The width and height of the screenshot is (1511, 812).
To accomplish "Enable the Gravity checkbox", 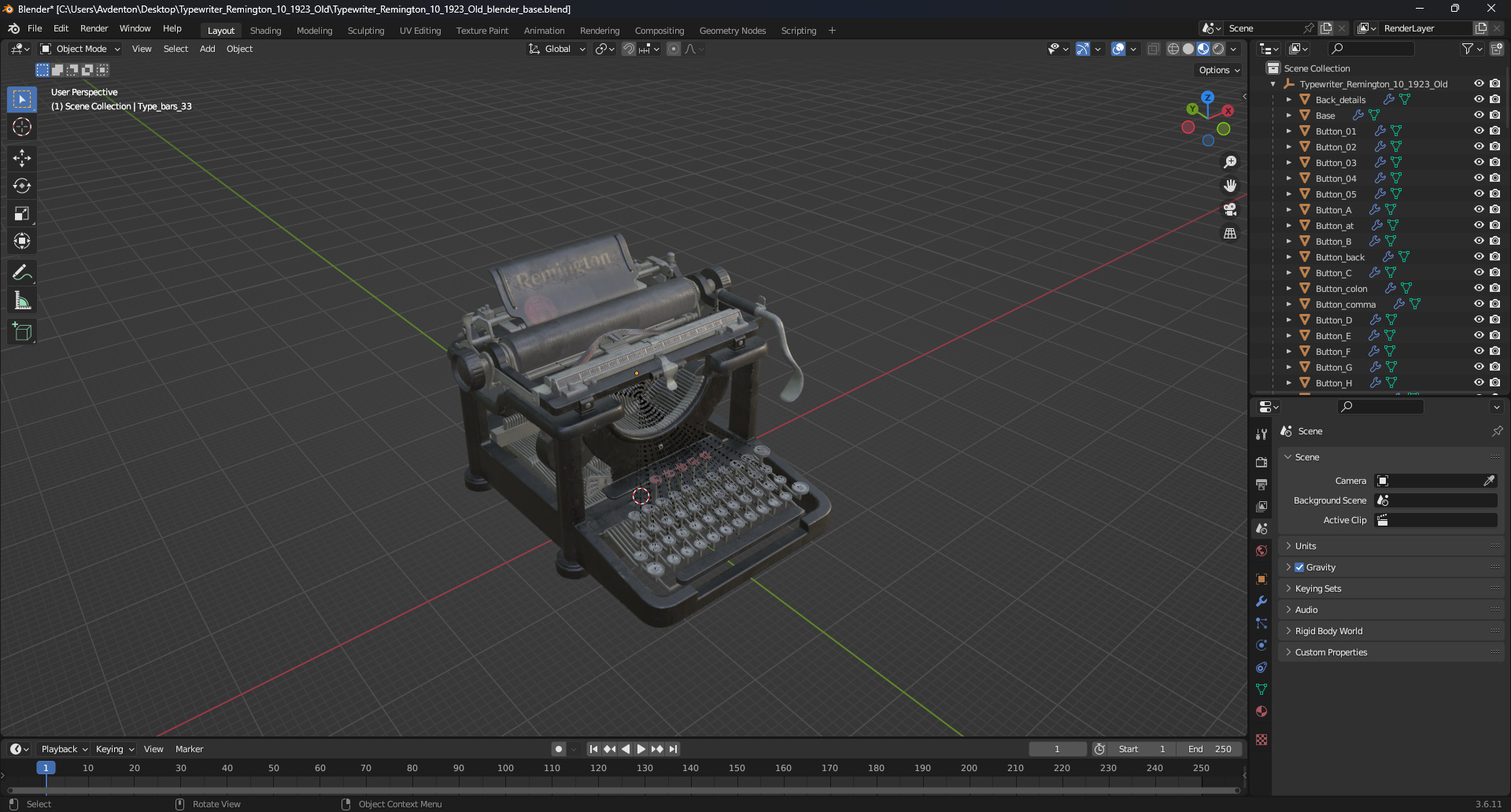I will pyautogui.click(x=1299, y=567).
